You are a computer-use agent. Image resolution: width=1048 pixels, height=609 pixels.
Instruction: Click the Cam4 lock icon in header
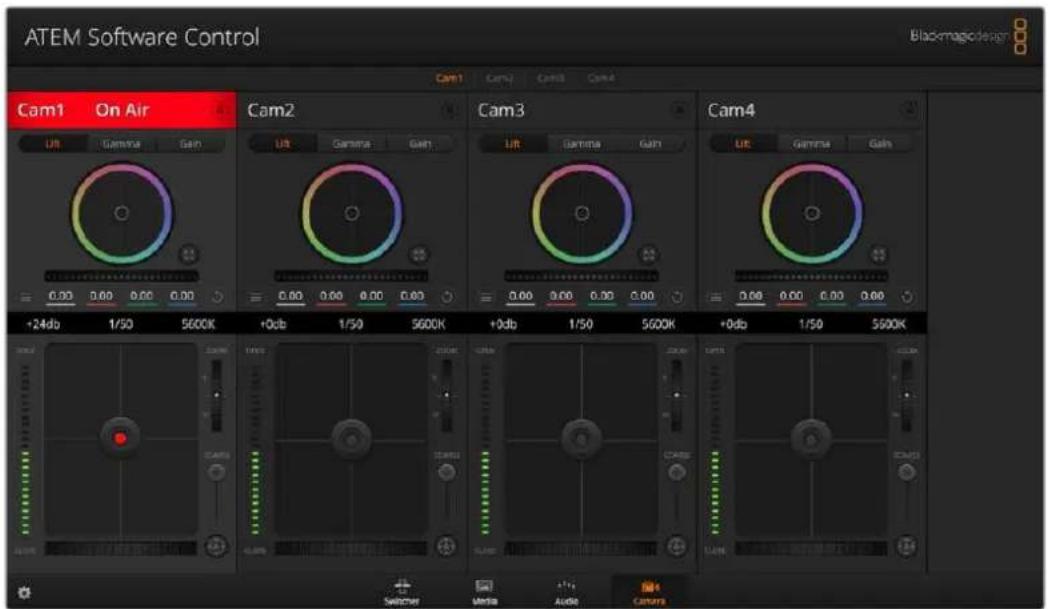coord(910,110)
